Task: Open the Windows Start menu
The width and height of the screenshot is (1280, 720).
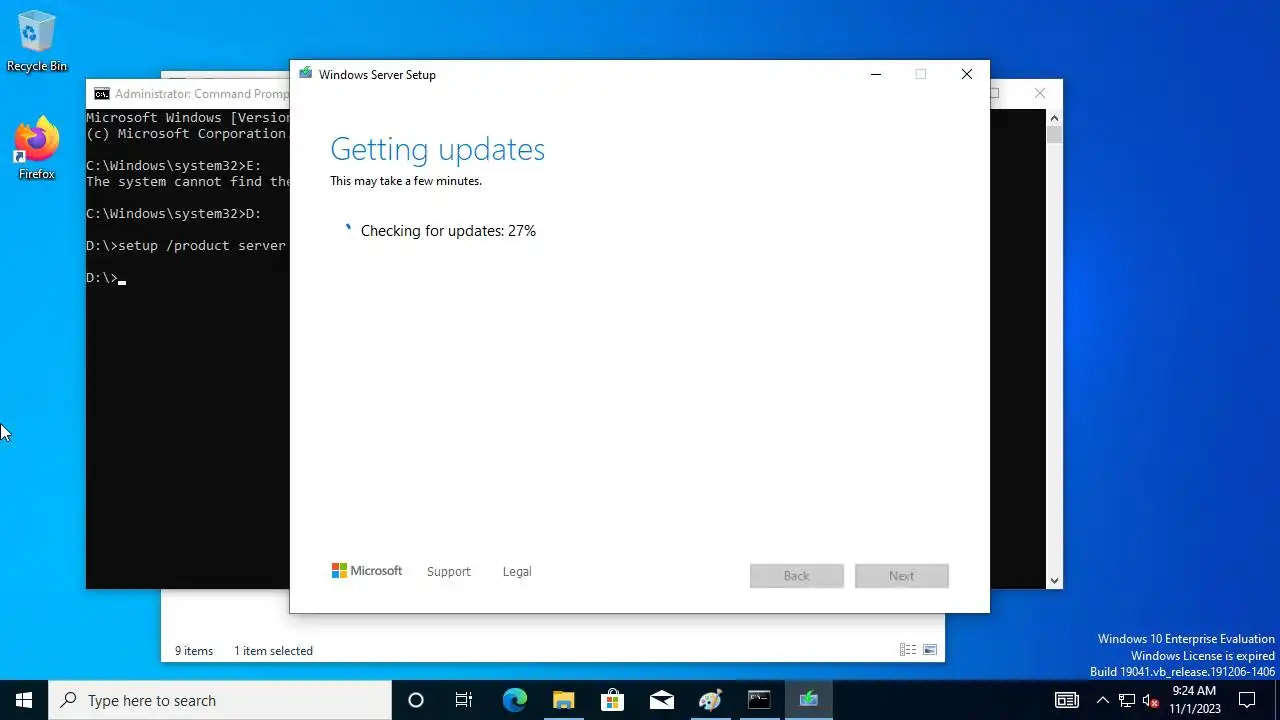Action: click(x=24, y=700)
